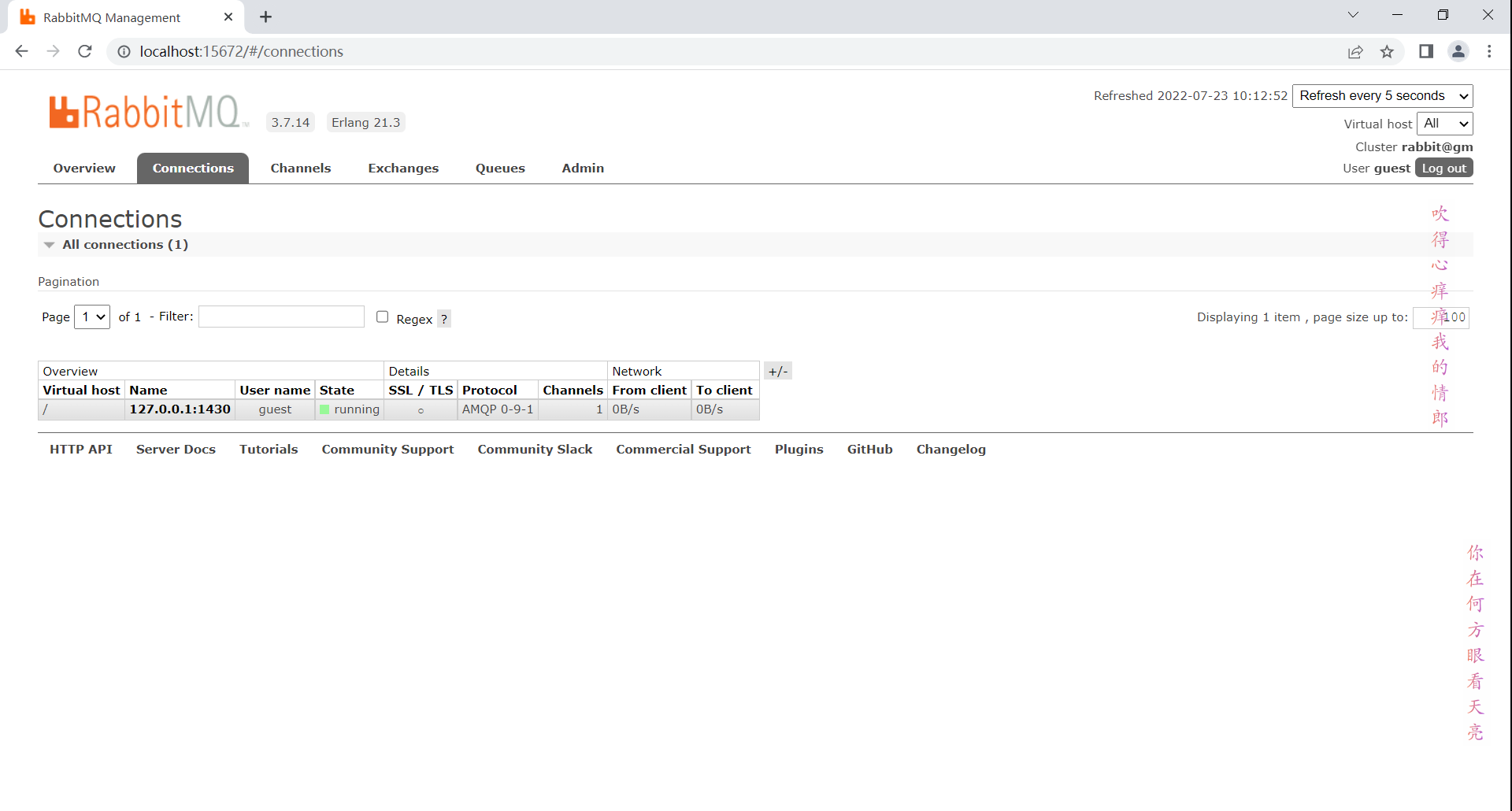Select the Connections tab
The image size is (1512, 811).
[x=193, y=168]
